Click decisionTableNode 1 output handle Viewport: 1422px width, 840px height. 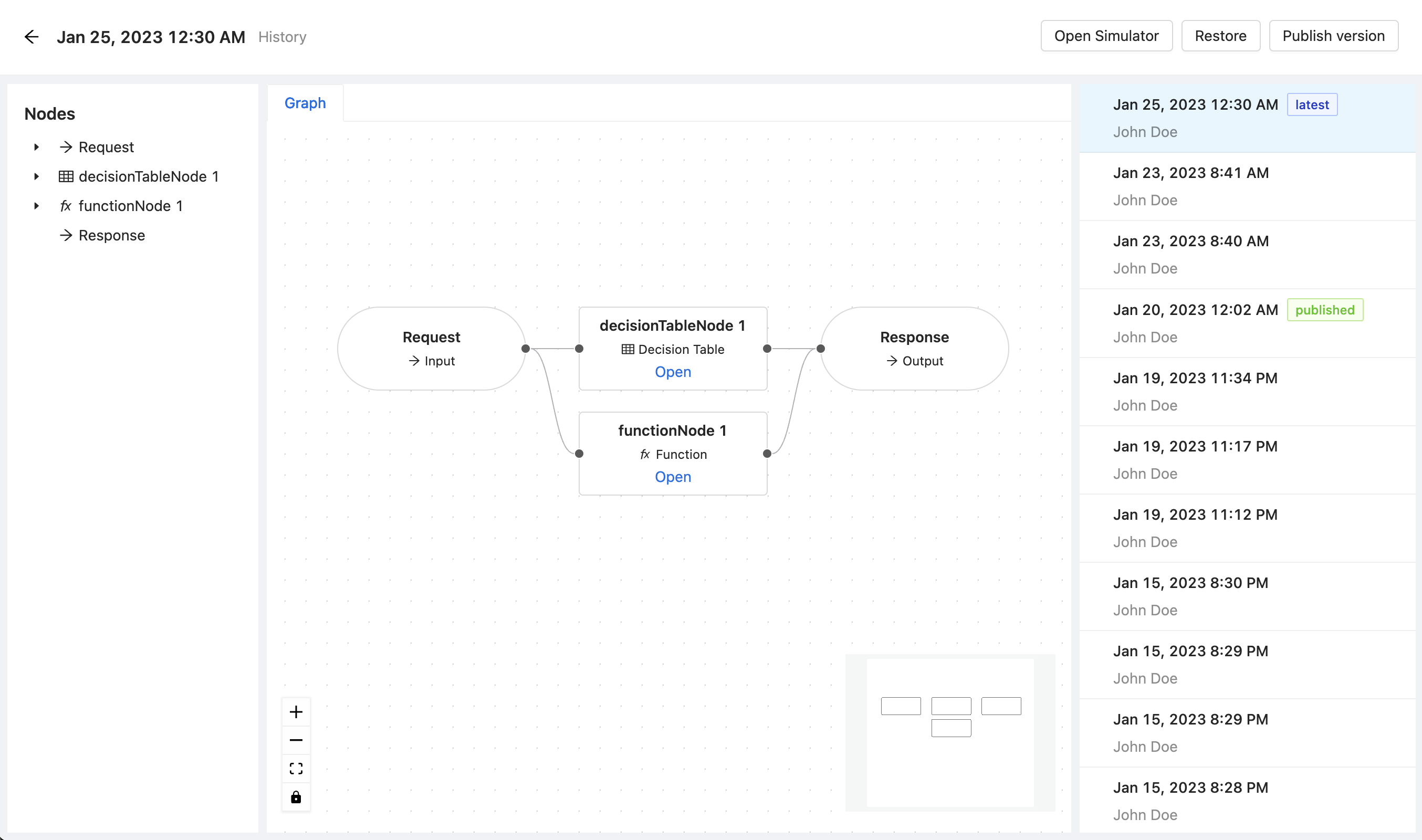coord(767,349)
